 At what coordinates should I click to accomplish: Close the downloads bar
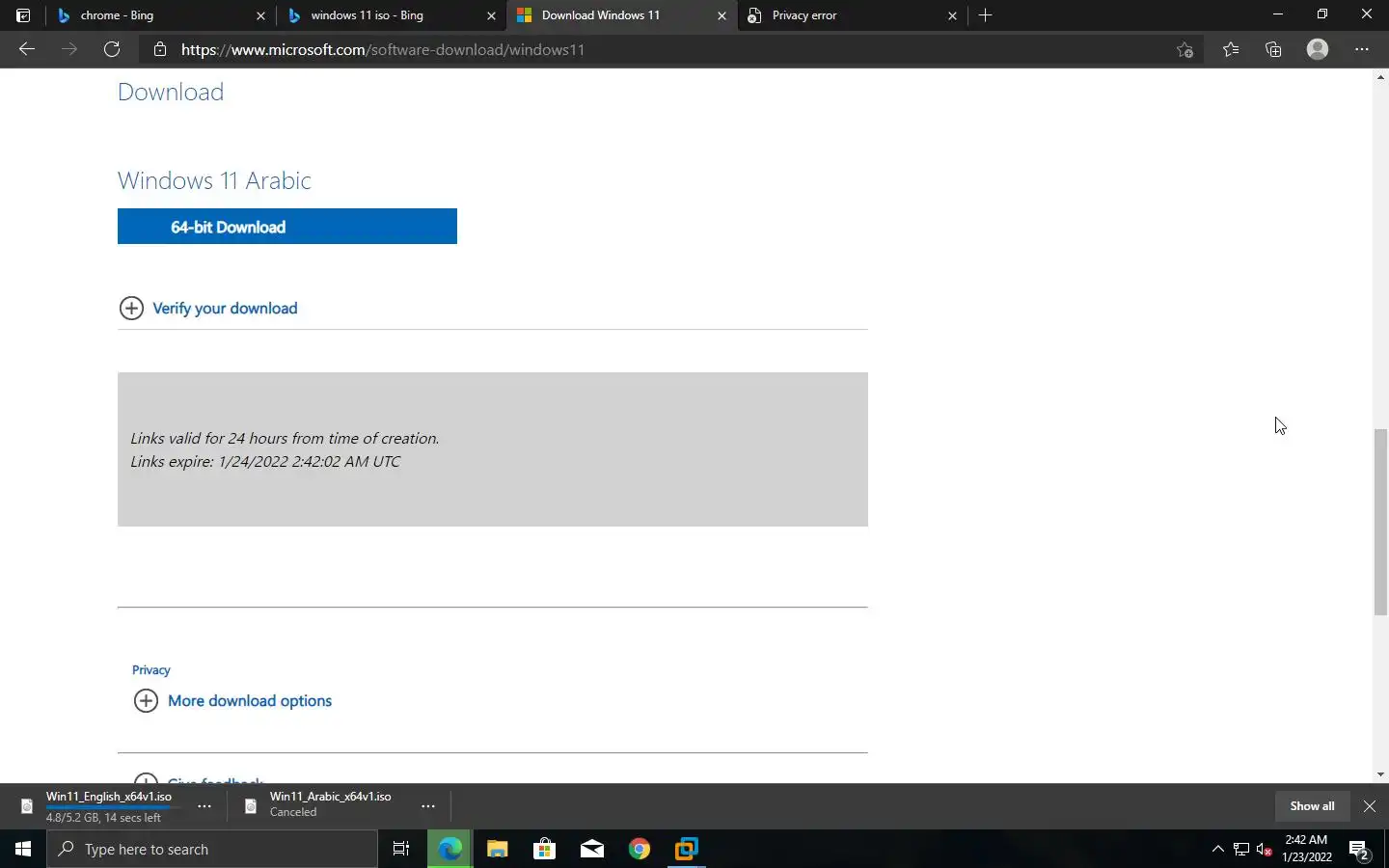pyautogui.click(x=1370, y=806)
